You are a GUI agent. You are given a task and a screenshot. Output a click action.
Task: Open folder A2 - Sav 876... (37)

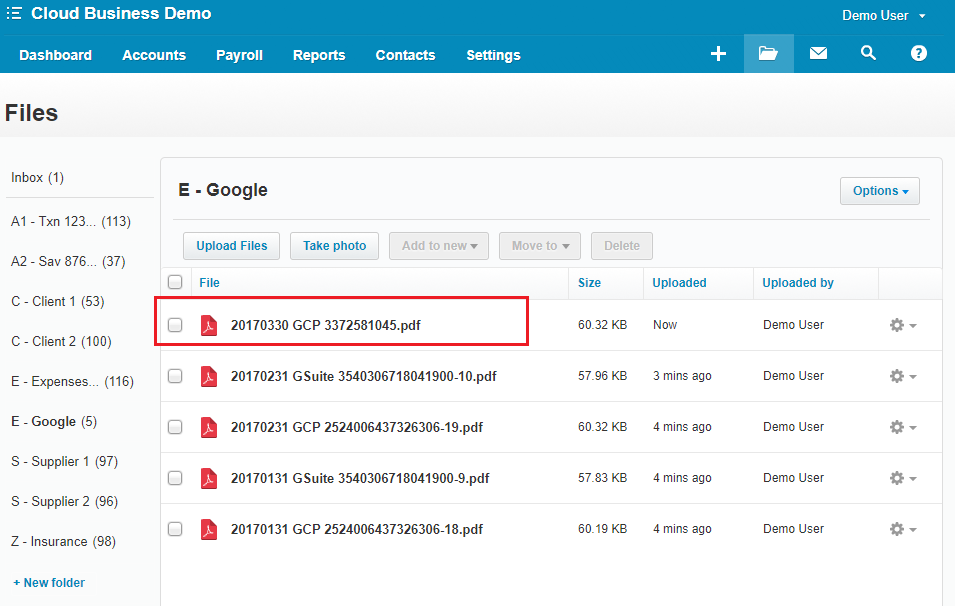pyautogui.click(x=68, y=262)
